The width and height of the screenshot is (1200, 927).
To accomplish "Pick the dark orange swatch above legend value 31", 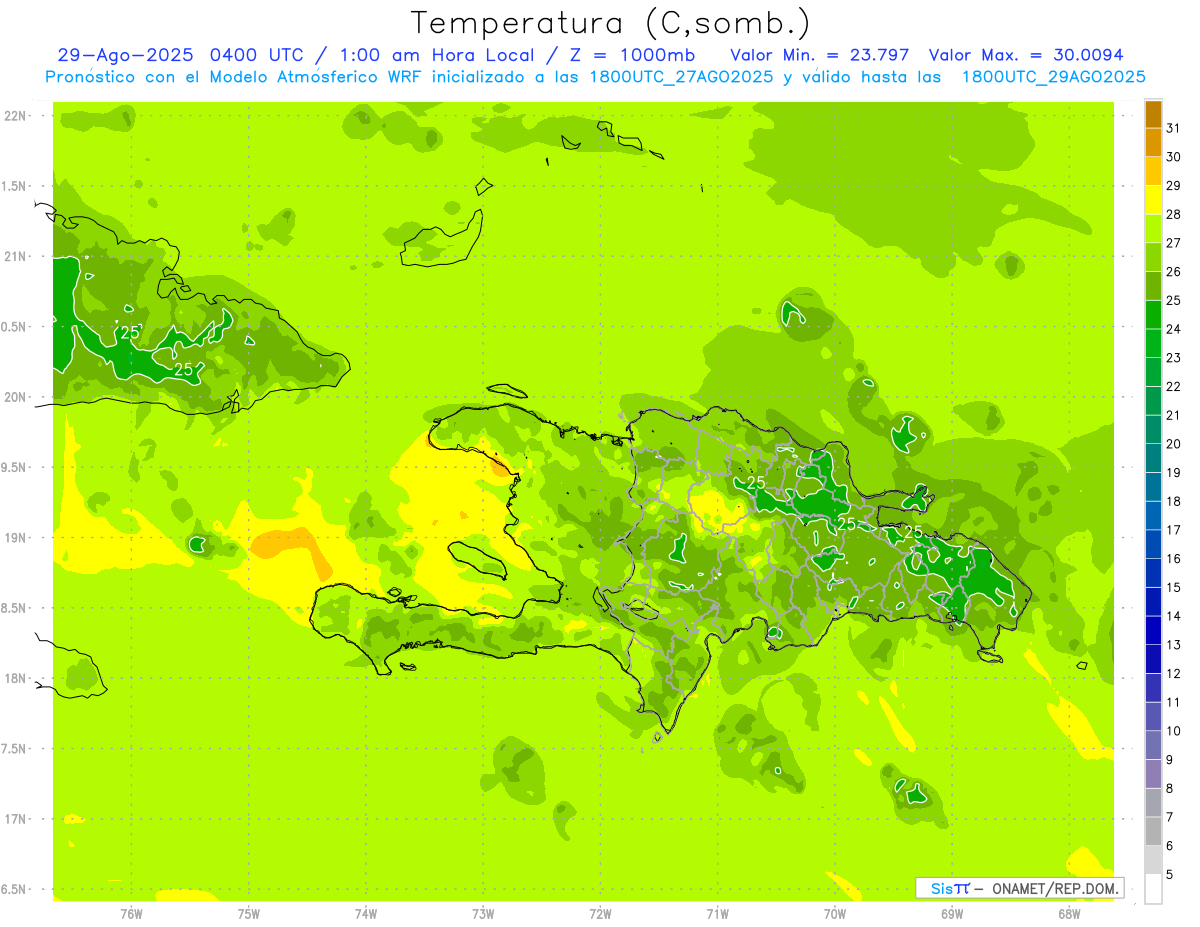I will pyautogui.click(x=1153, y=114).
